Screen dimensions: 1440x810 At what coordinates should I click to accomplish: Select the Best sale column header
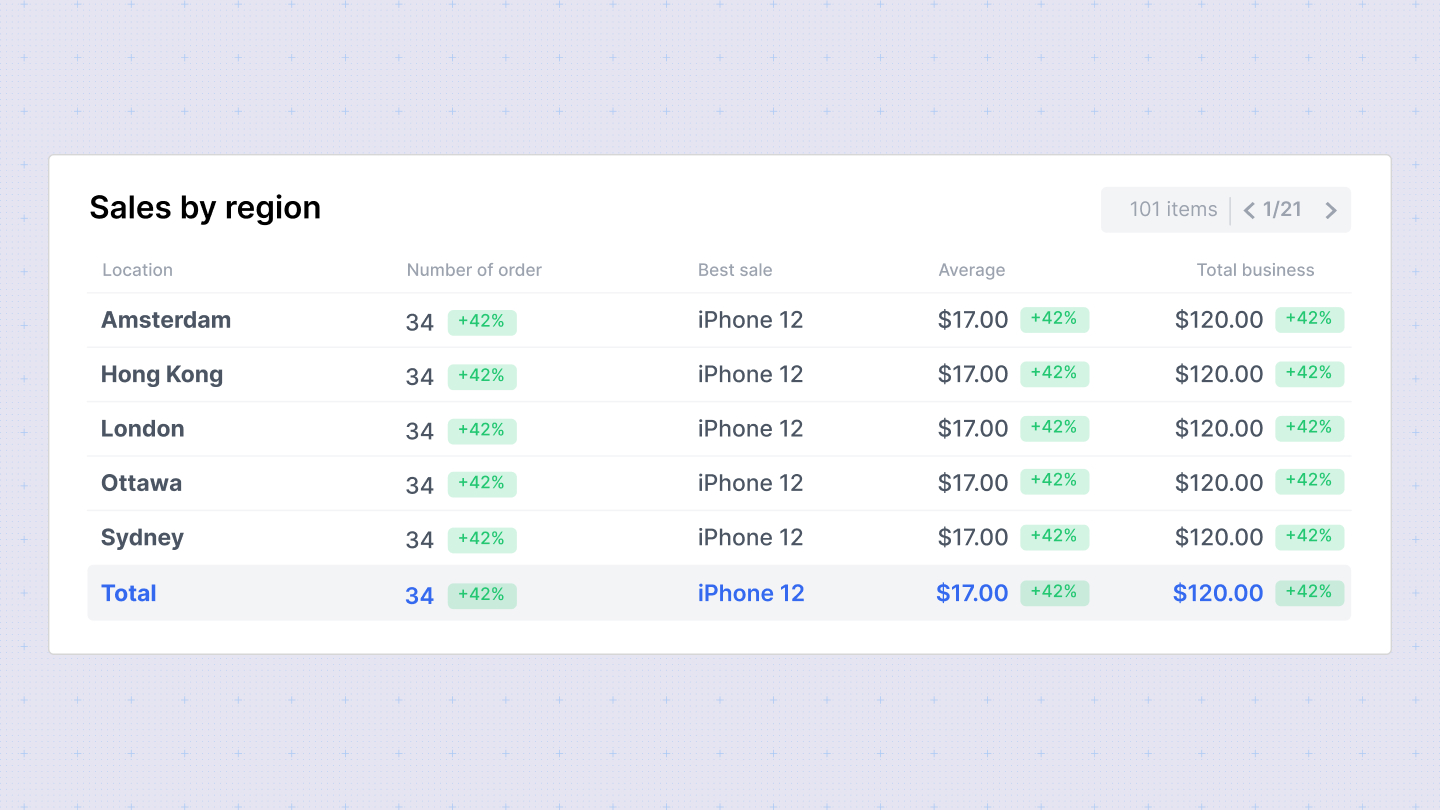pyautogui.click(x=735, y=270)
